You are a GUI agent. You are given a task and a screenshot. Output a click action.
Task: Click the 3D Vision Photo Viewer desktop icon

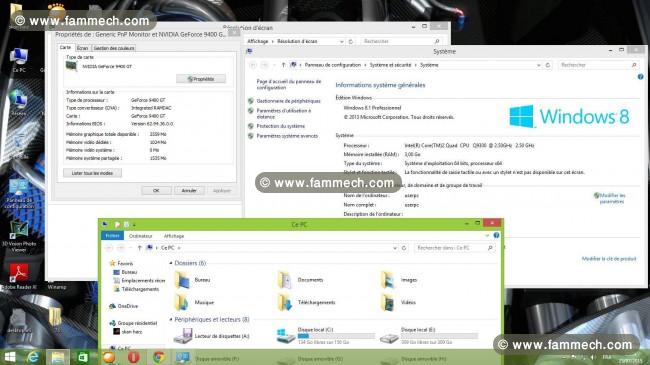(x=19, y=237)
